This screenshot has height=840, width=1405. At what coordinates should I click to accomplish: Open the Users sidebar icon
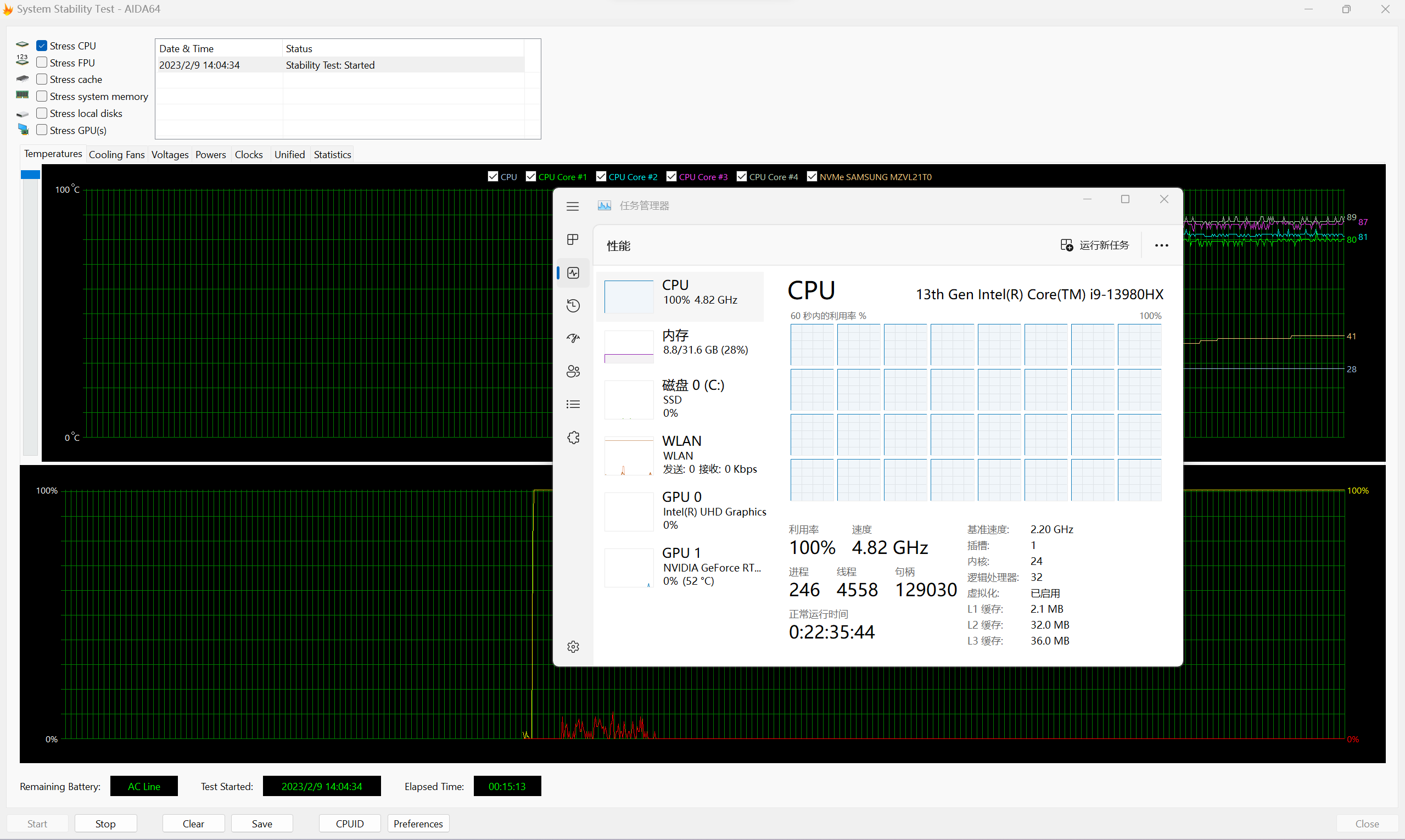[573, 371]
